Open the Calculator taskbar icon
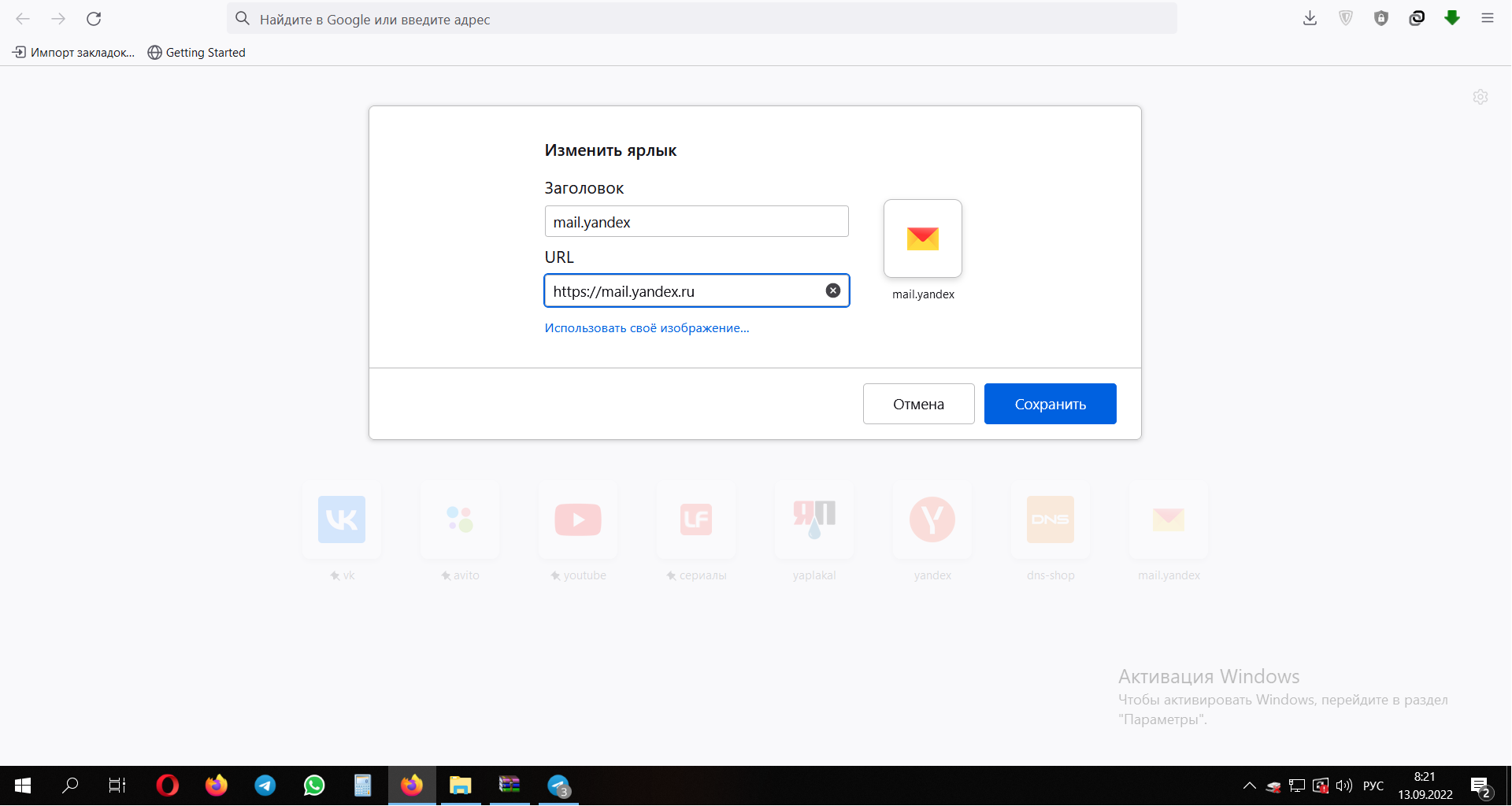This screenshot has width=1512, height=806. tap(363, 786)
